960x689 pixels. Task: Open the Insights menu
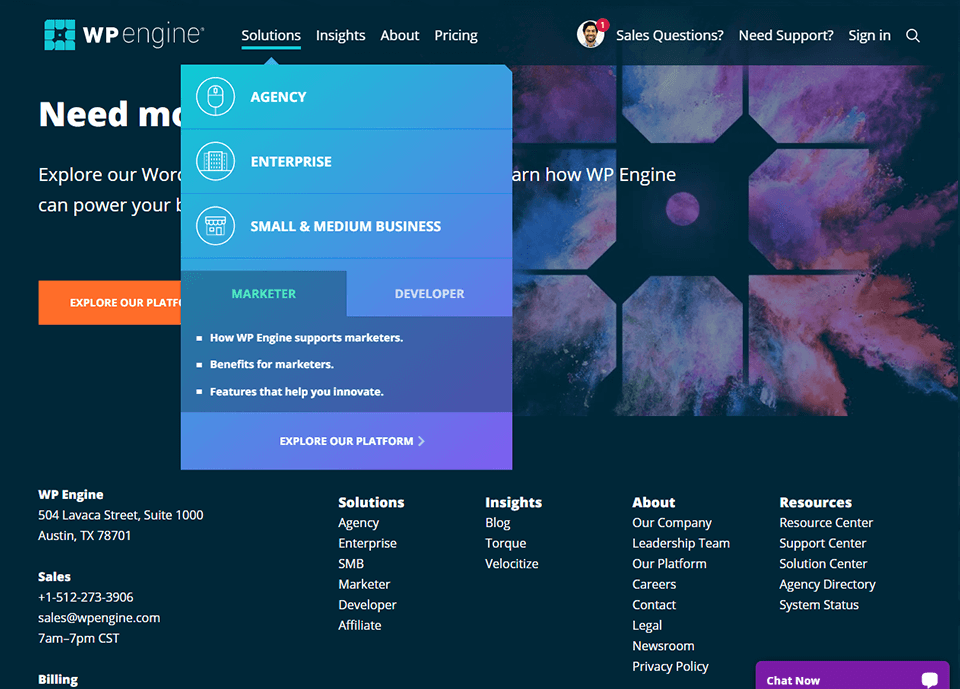340,36
